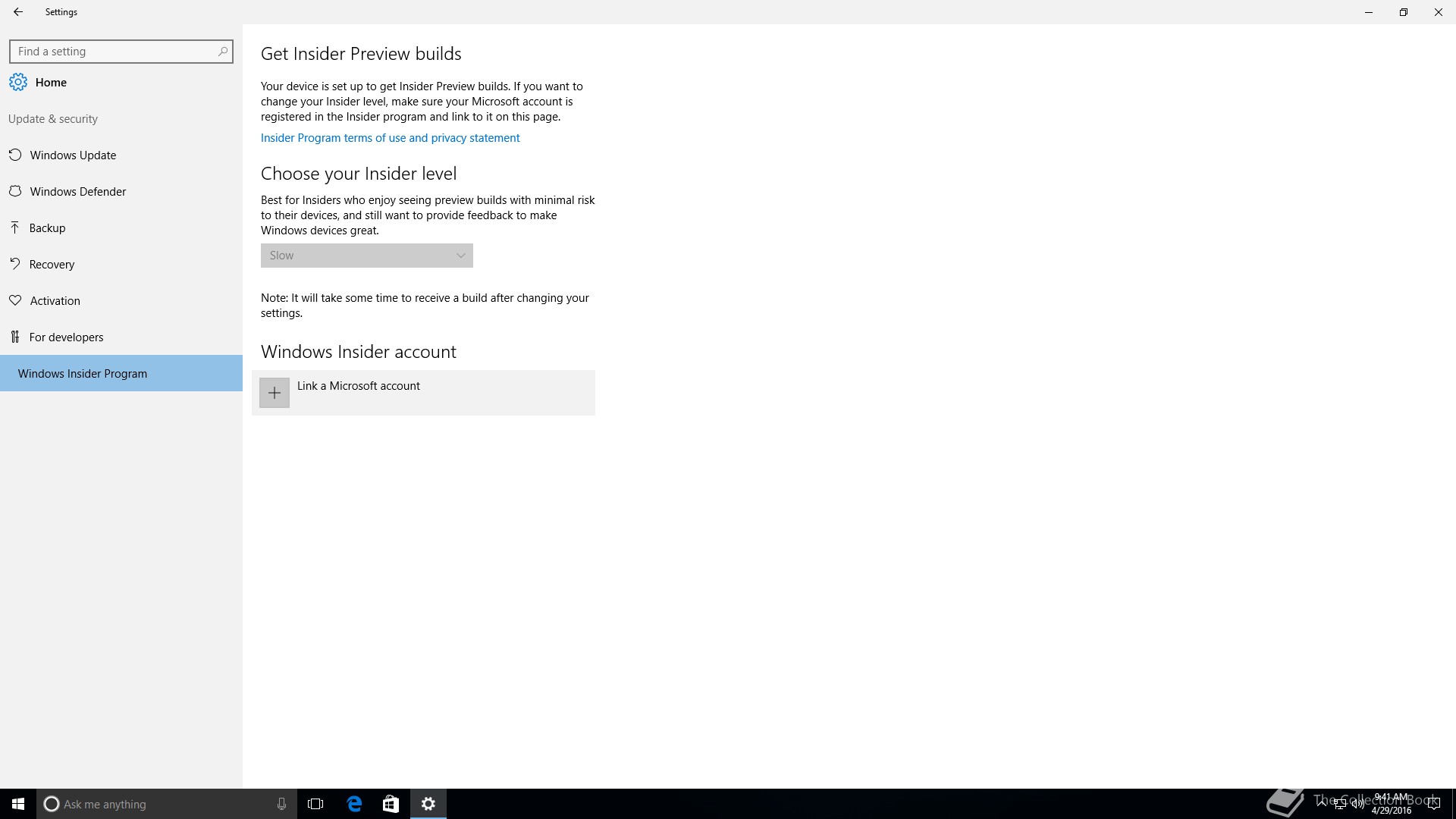Show hidden system tray icons
Viewport: 1456px width, 819px height.
1322,804
